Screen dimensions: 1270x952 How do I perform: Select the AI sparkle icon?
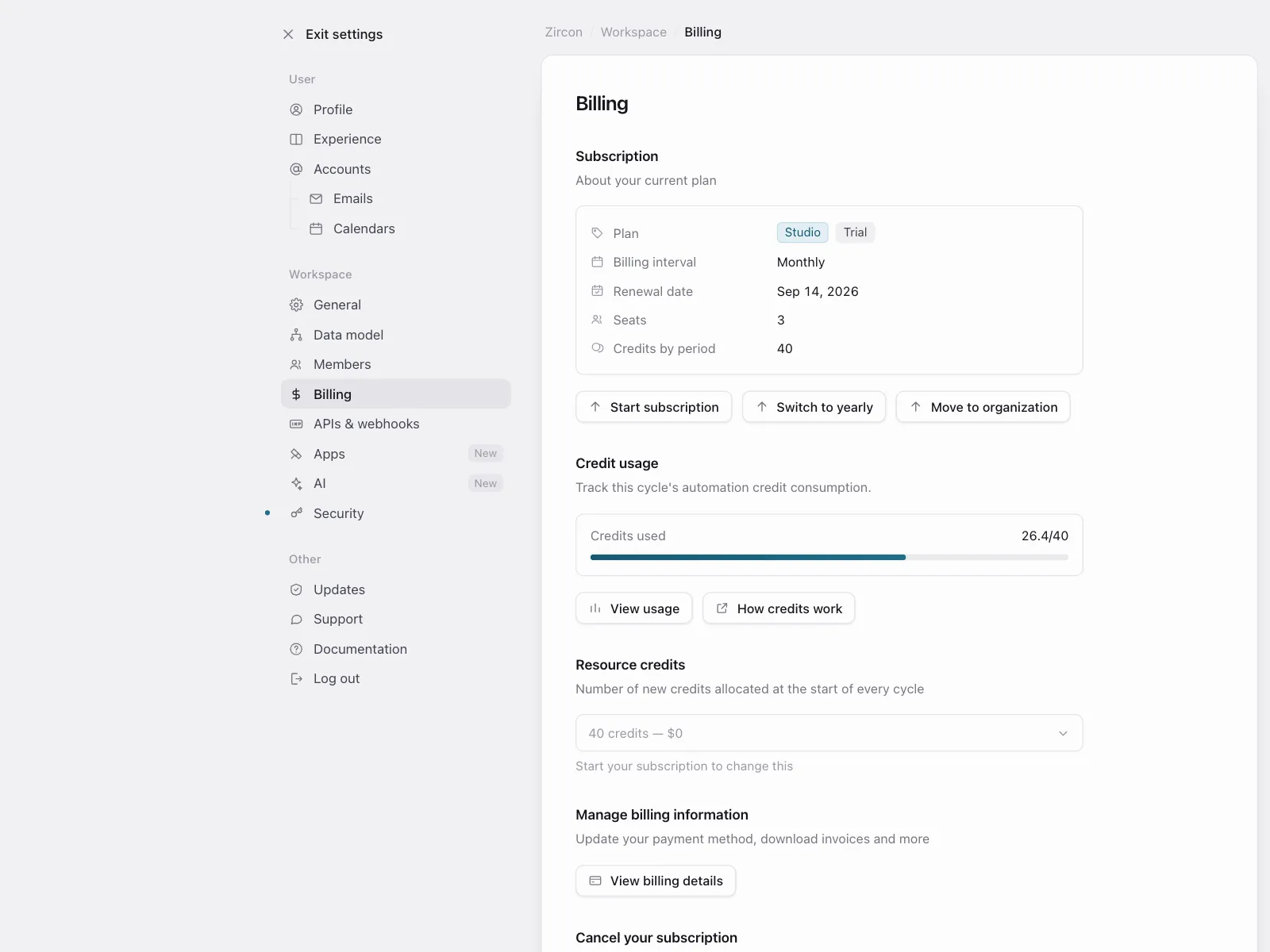pyautogui.click(x=296, y=483)
